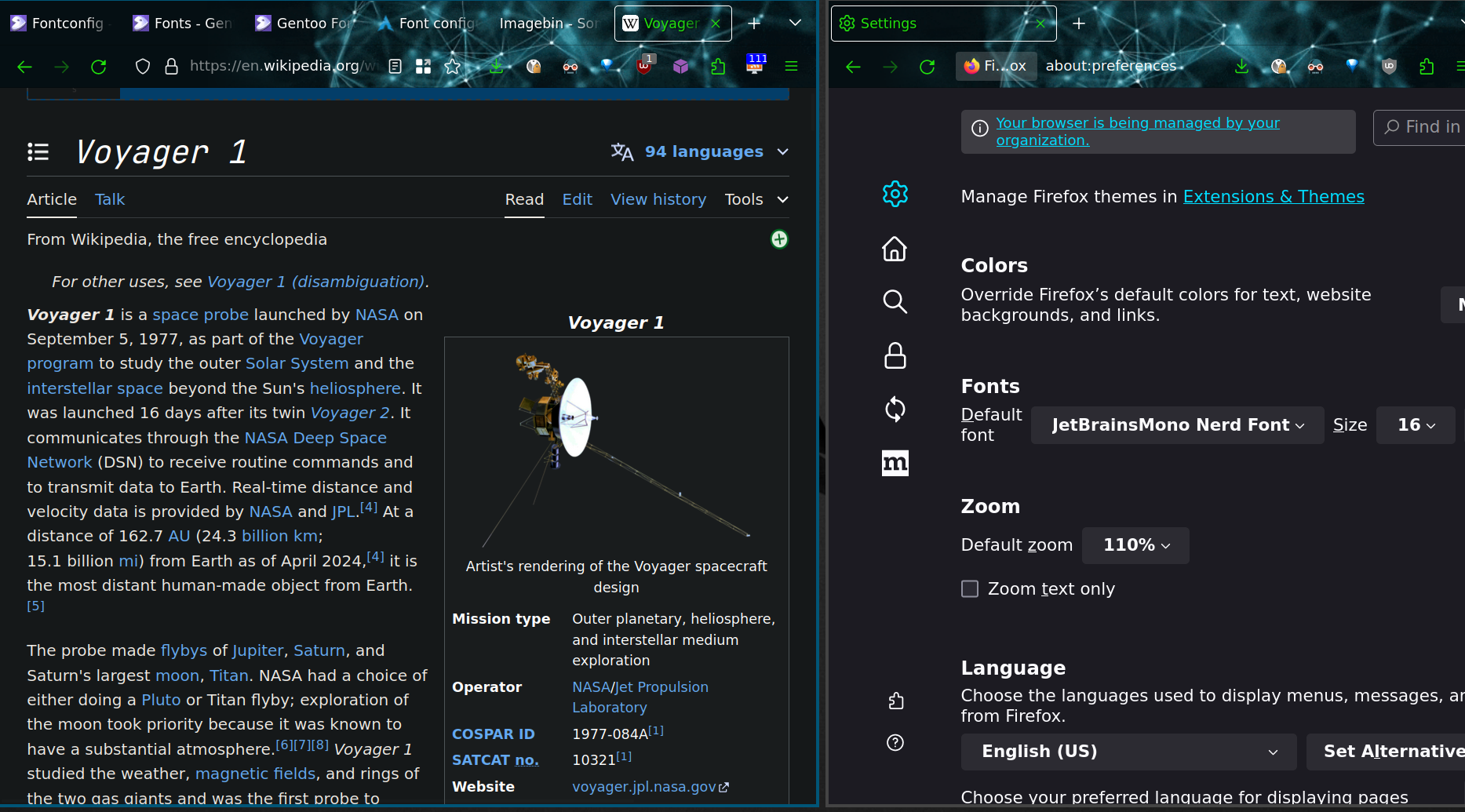Open downloads panel in the Wikipedia window

[497, 67]
